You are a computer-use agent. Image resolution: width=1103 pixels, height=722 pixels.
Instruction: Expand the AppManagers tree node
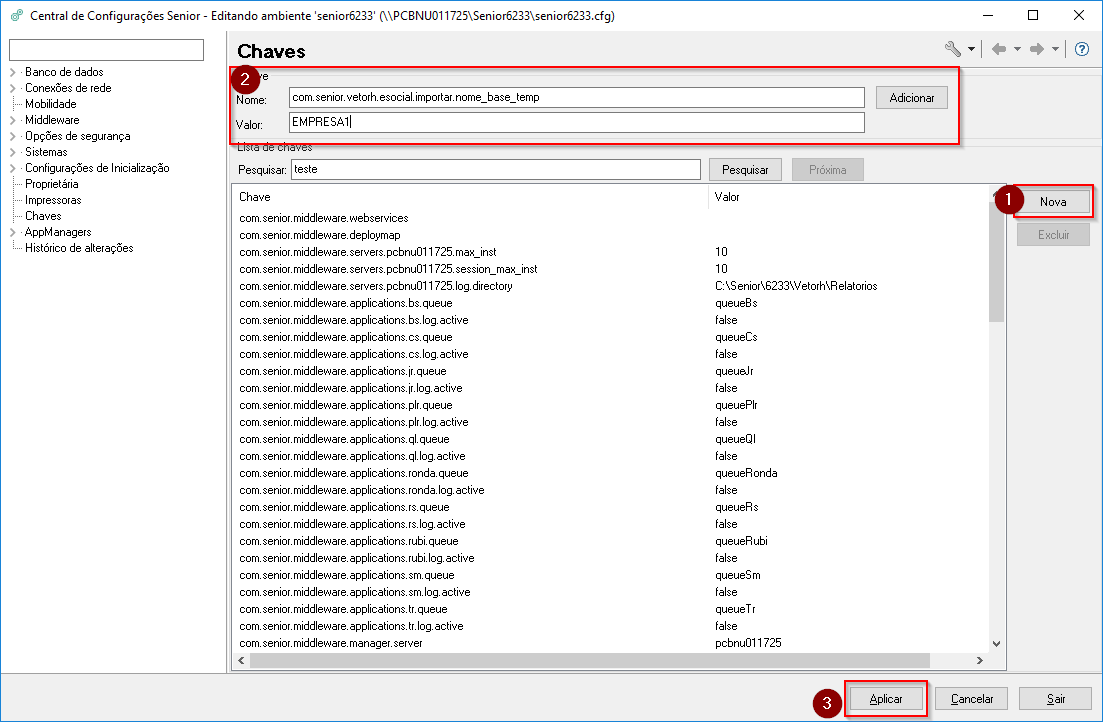pos(12,232)
